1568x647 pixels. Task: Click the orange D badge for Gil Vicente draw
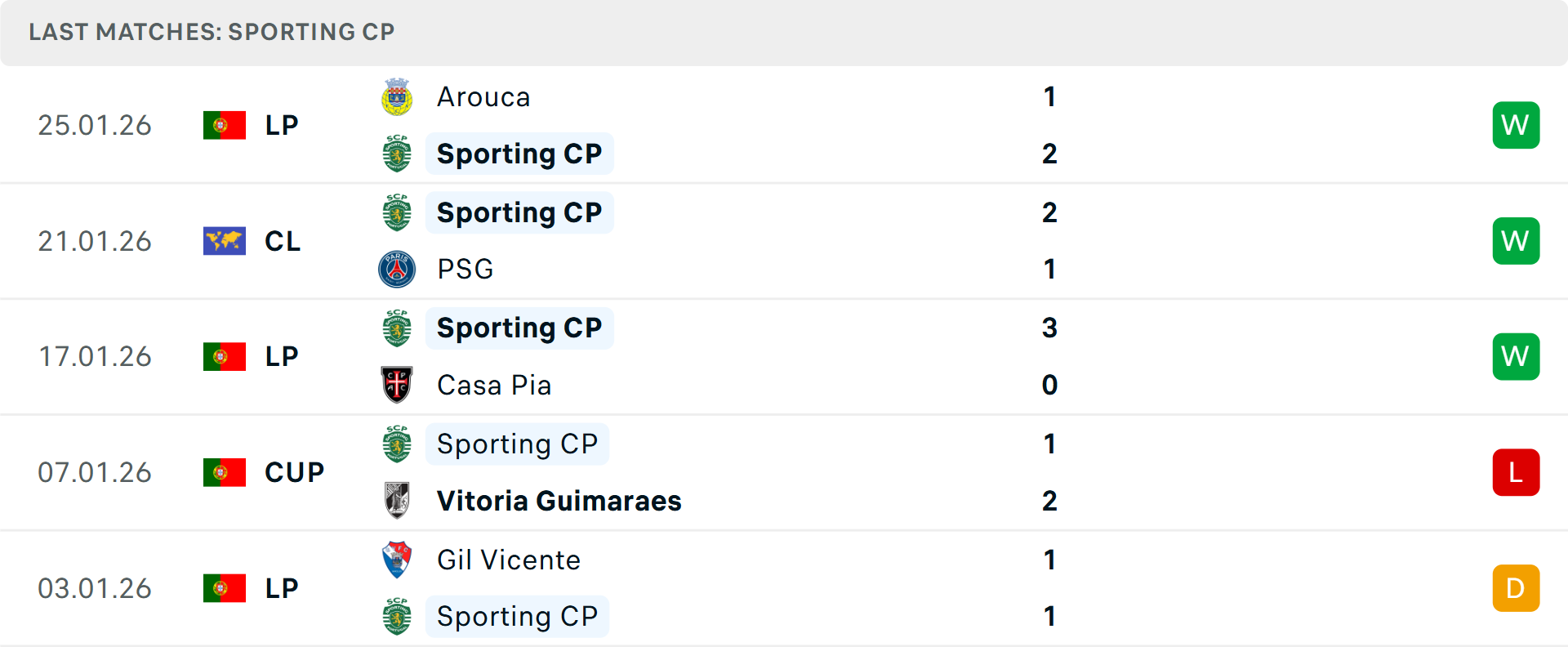click(x=1516, y=587)
